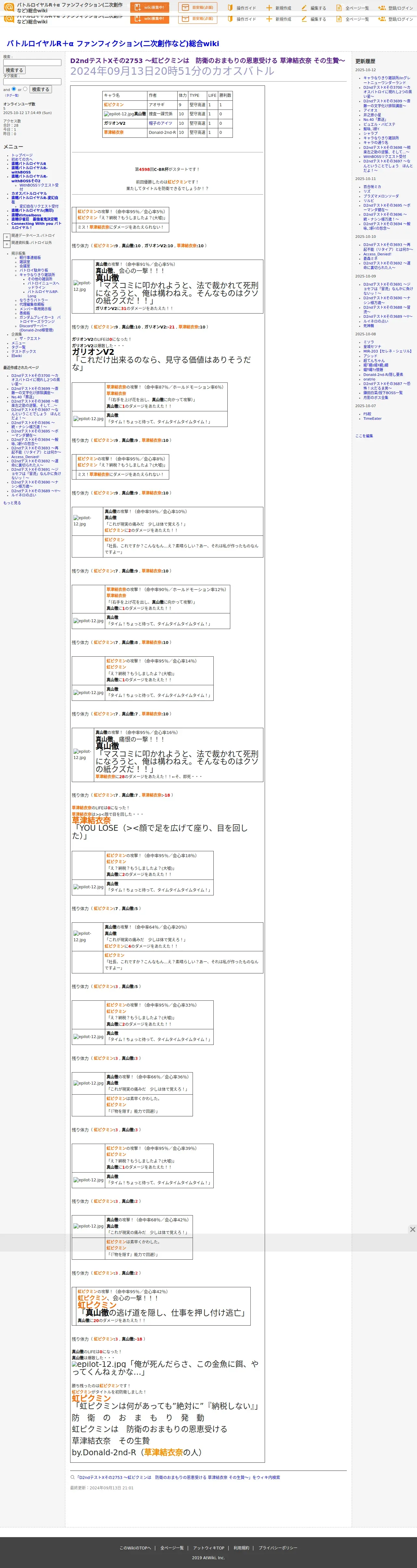Select the 'and' radio button
Viewport: 417px width, 1568px height.
pyautogui.click(x=14, y=89)
